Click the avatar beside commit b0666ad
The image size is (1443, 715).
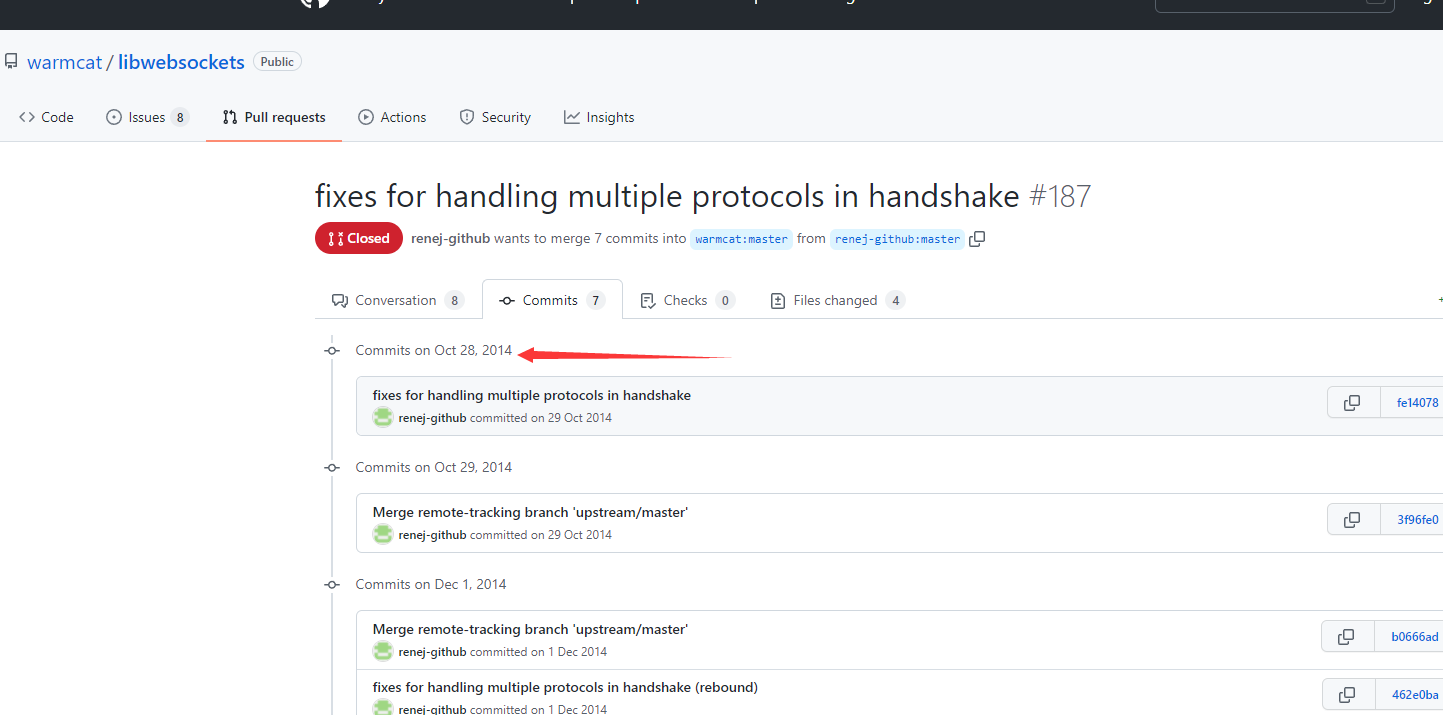coord(383,651)
